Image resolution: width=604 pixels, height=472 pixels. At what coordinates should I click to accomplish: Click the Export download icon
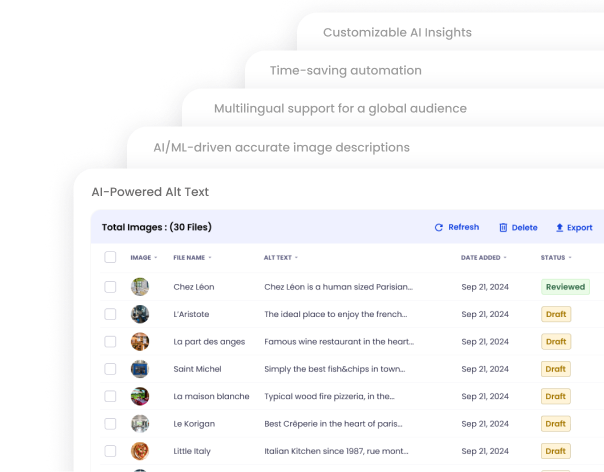coord(560,227)
